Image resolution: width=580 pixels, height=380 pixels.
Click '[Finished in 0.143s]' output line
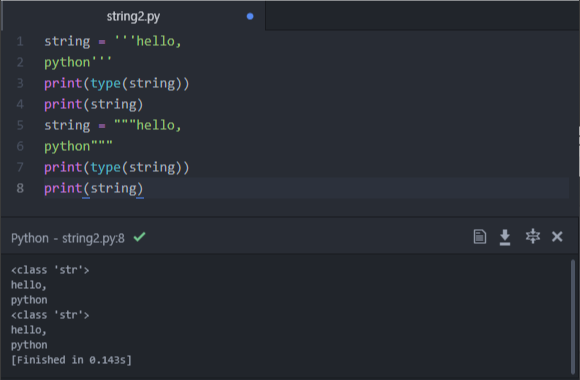point(71,360)
